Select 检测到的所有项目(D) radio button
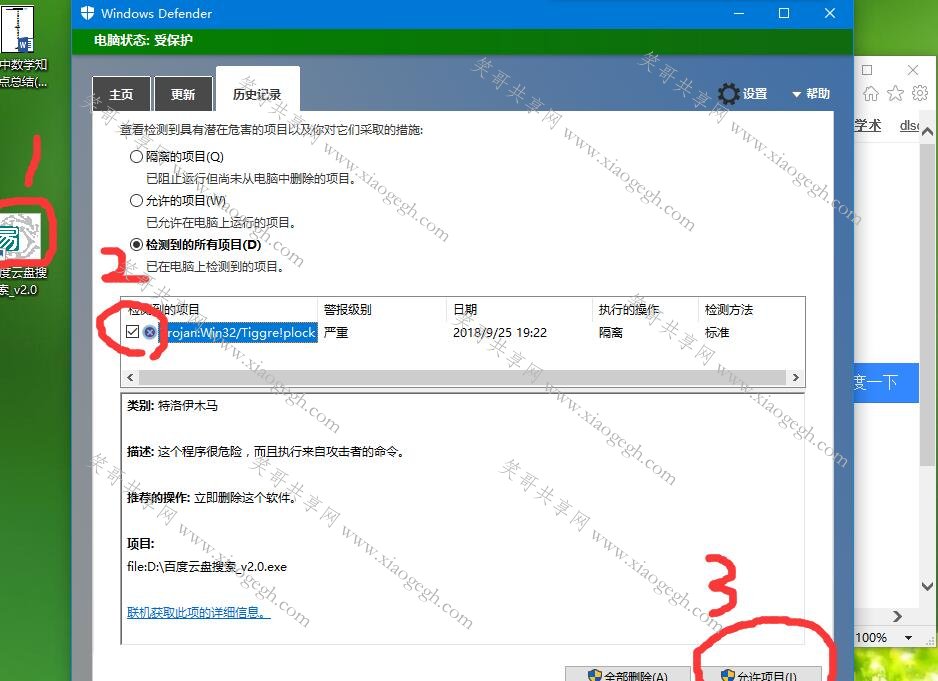938x681 pixels. (136, 244)
